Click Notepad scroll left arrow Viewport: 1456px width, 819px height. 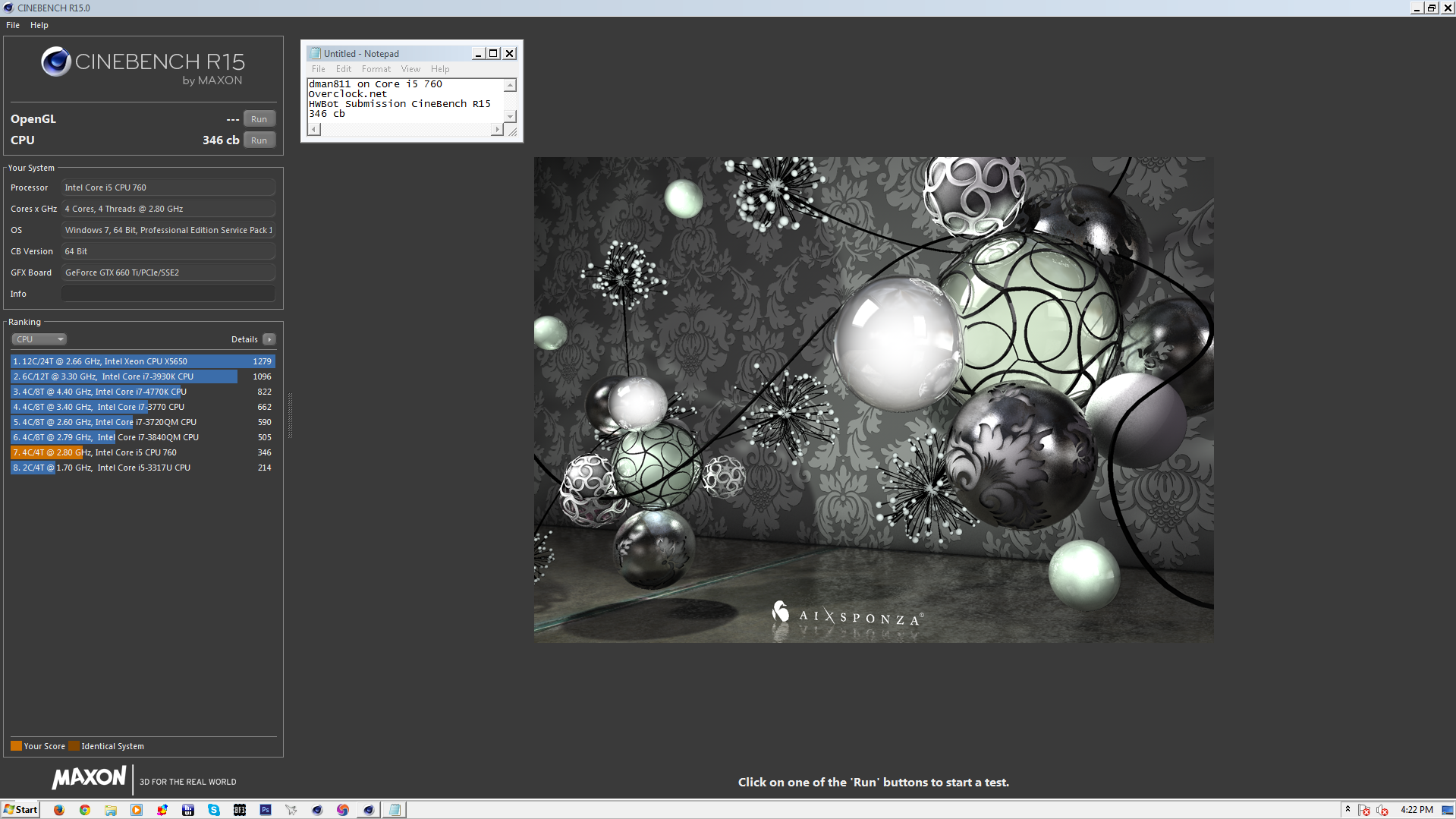[x=314, y=130]
